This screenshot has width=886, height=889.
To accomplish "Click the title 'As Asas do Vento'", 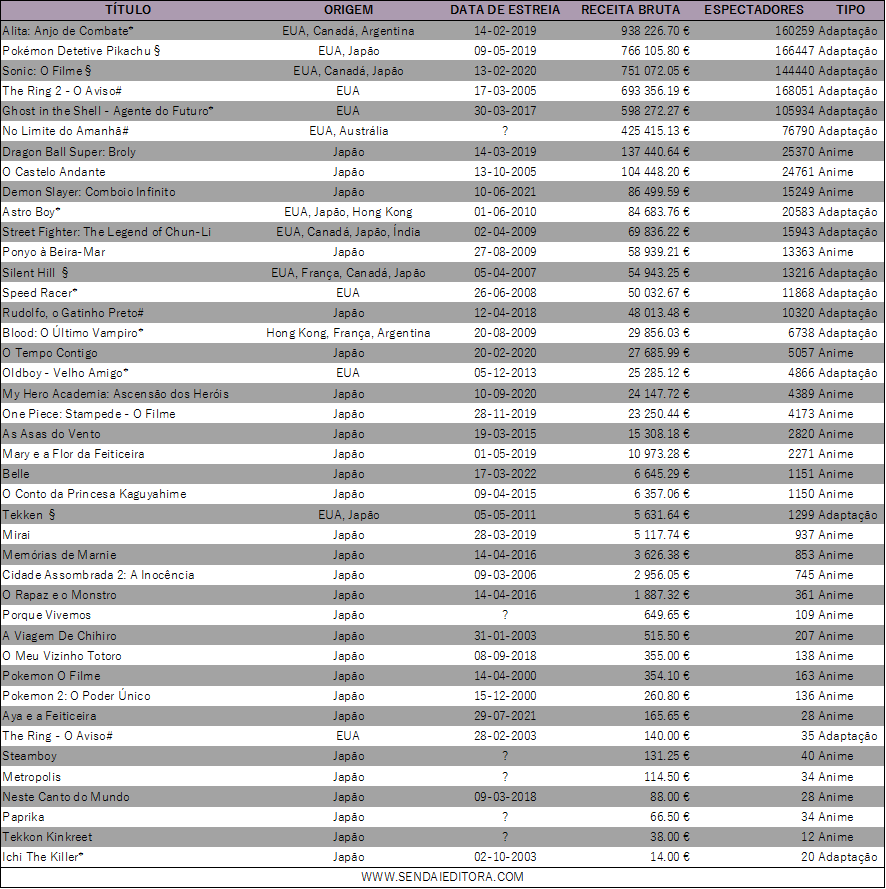I will click(52, 434).
